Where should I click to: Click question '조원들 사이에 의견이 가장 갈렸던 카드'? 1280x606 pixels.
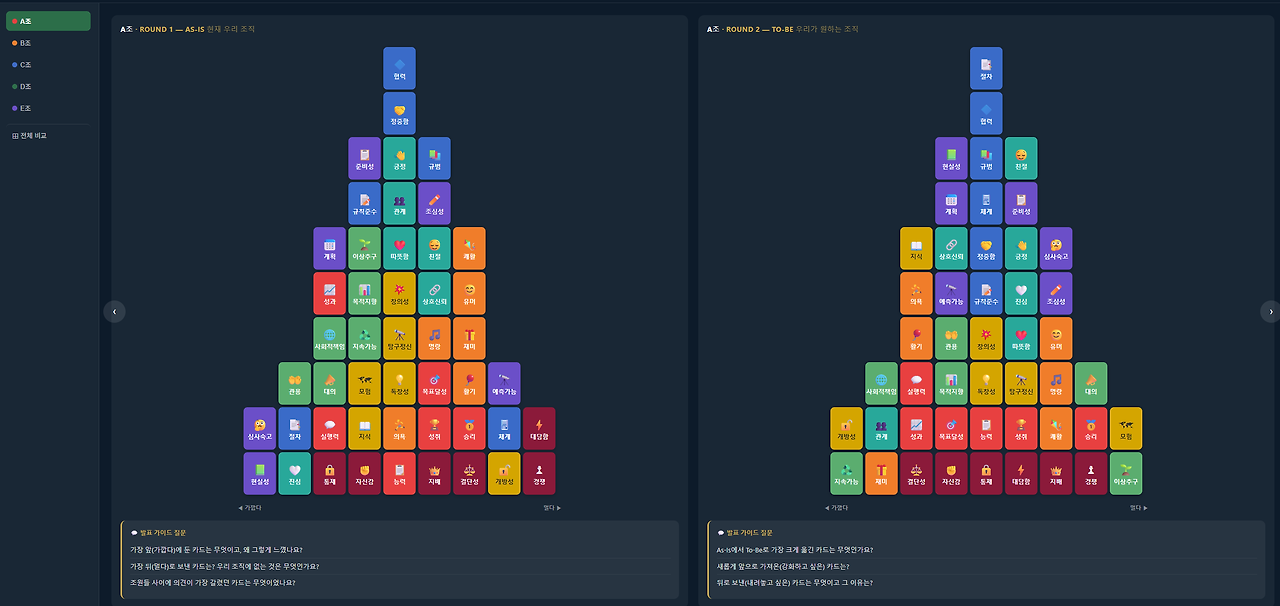click(x=213, y=582)
